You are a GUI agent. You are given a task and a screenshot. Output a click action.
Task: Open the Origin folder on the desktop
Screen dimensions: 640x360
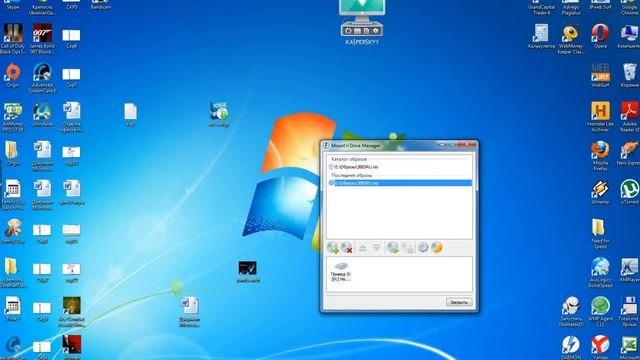[x=13, y=153]
